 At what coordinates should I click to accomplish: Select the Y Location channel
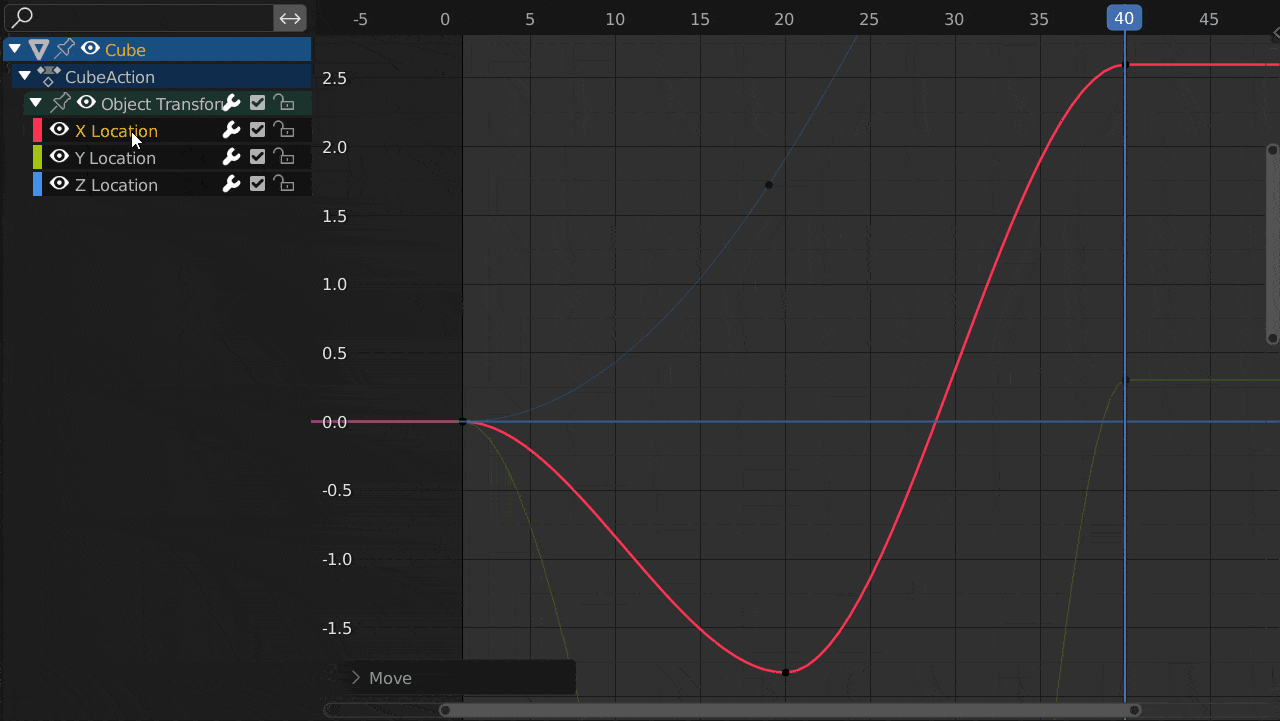(115, 158)
